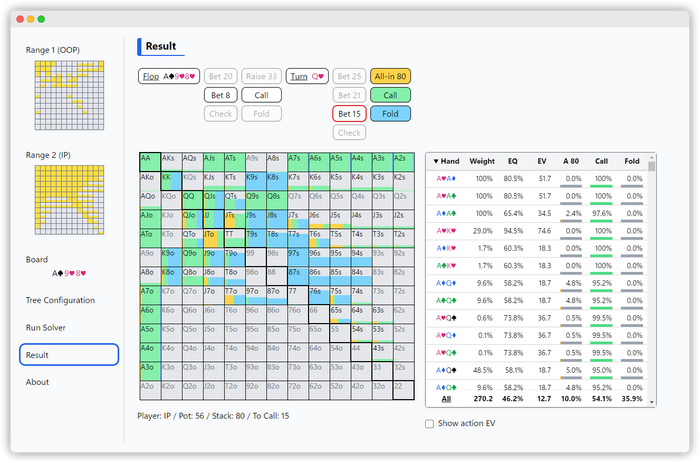Select the flop Bet 20 action
Viewport: 700px width, 463px height.
pos(221,76)
